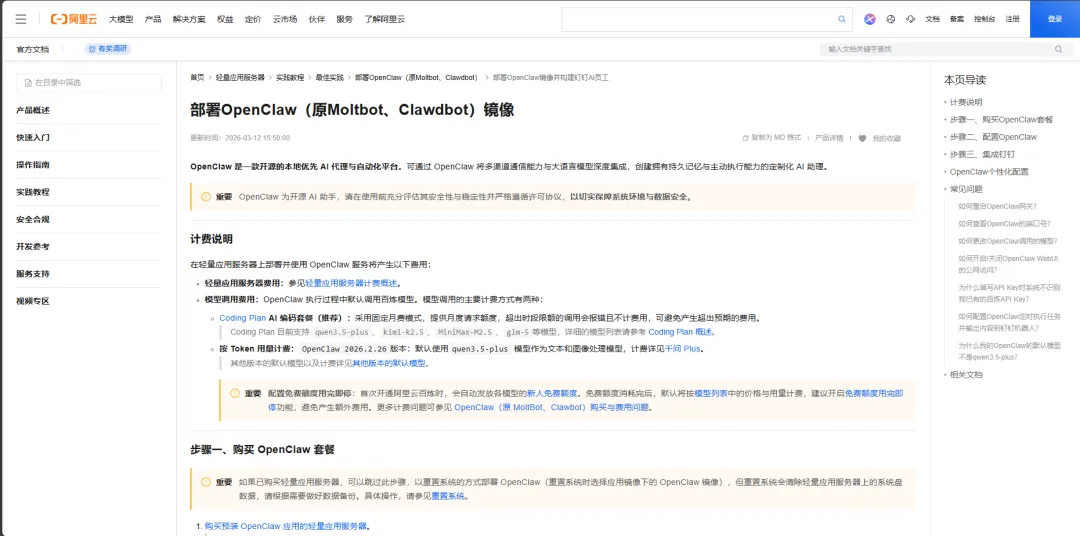The width and height of the screenshot is (1080, 536).
Task: Click the 实践教程 breadcrumb
Action: pos(290,78)
